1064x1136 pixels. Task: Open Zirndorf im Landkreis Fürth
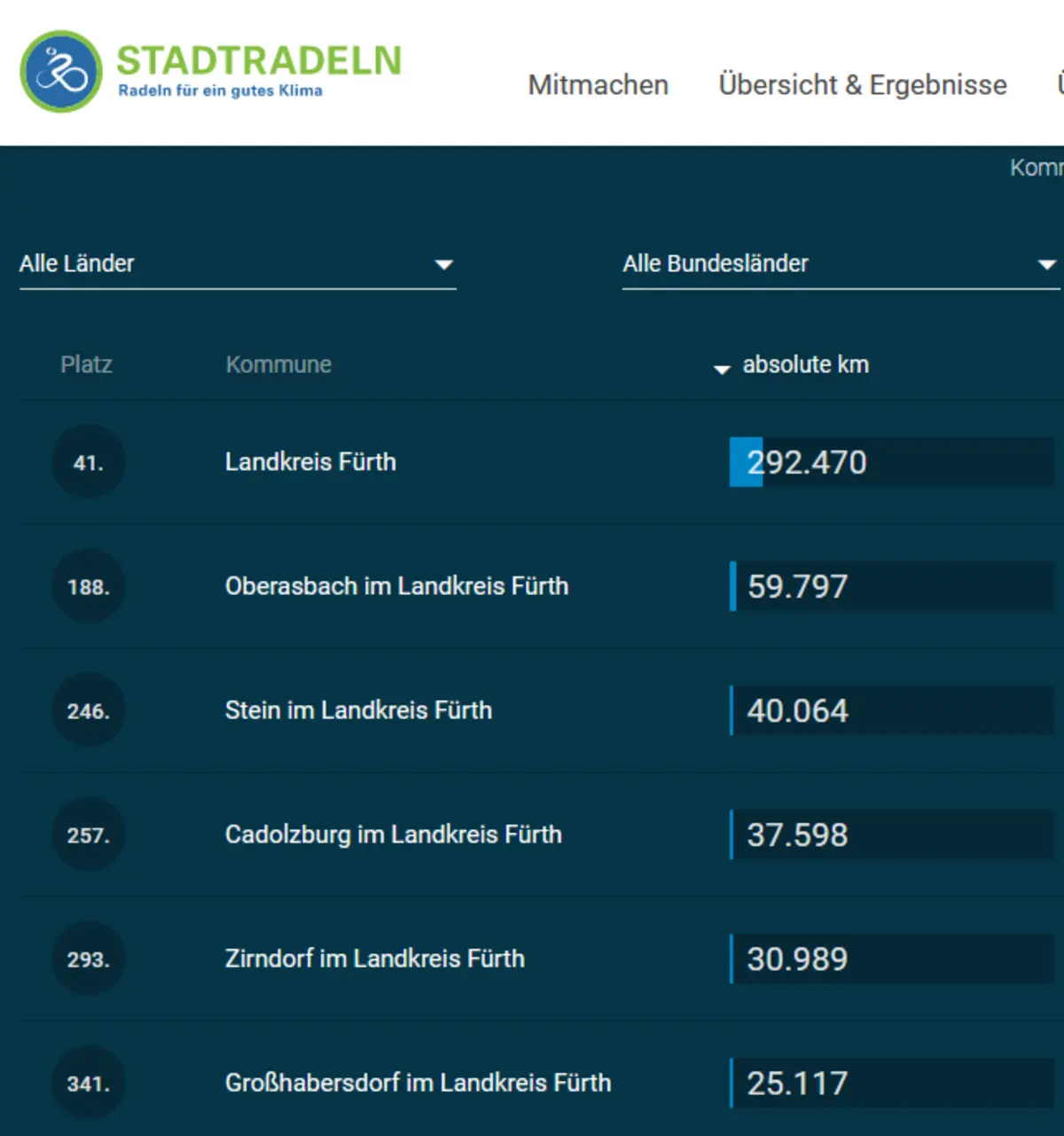pyautogui.click(x=374, y=959)
